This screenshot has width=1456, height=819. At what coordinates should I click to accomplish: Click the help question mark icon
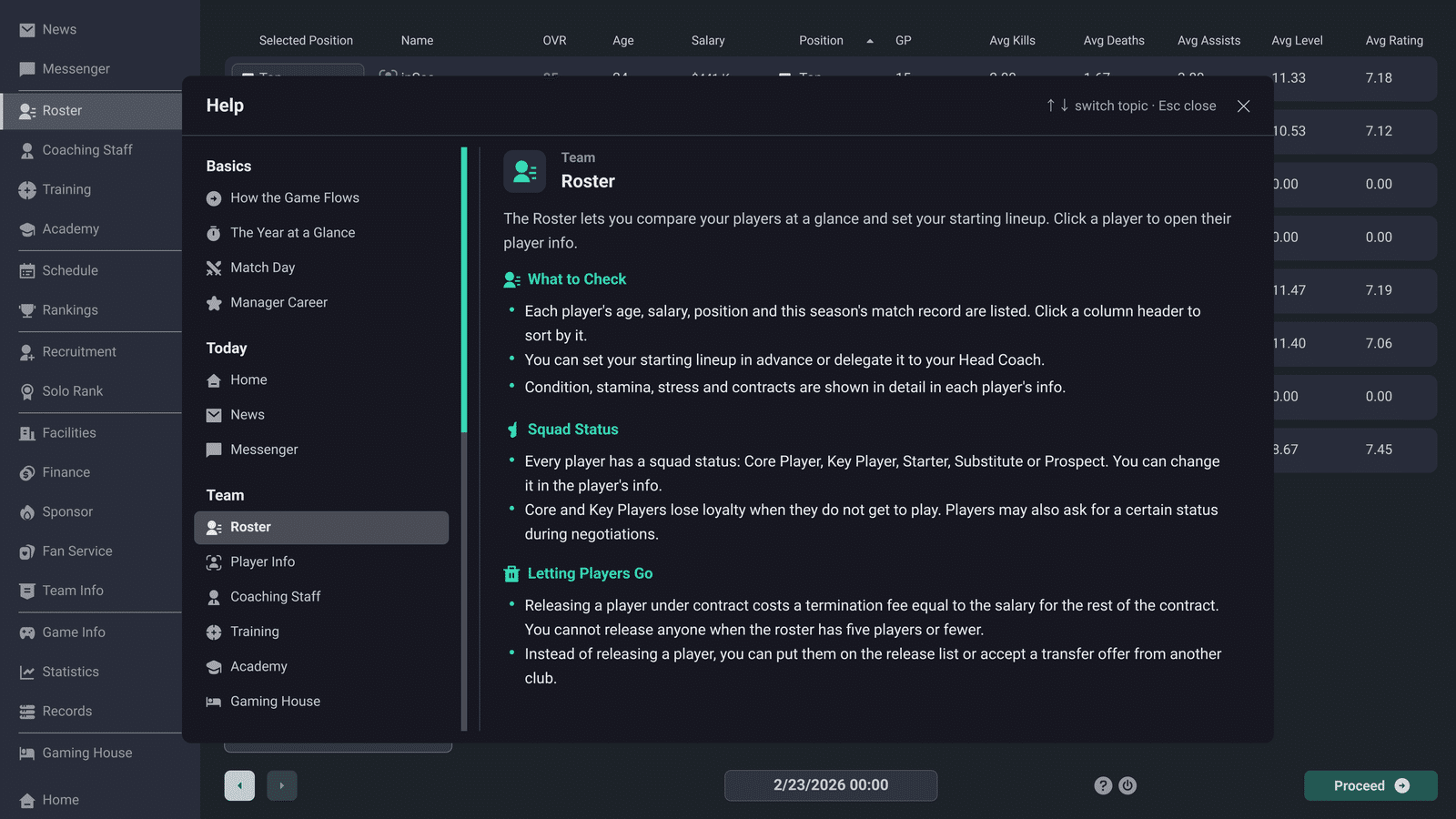(1103, 785)
